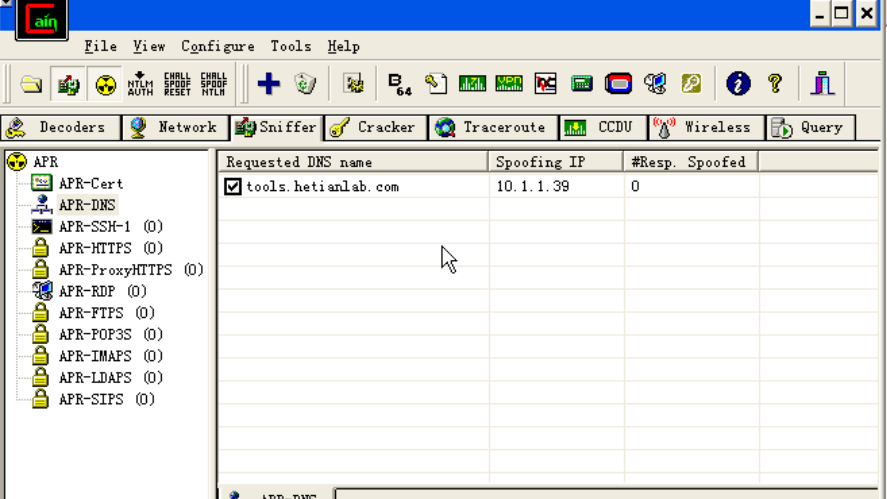The height and width of the screenshot is (499, 887).
Task: Click the CHALL SPOOF NTLM icon
Action: click(214, 84)
